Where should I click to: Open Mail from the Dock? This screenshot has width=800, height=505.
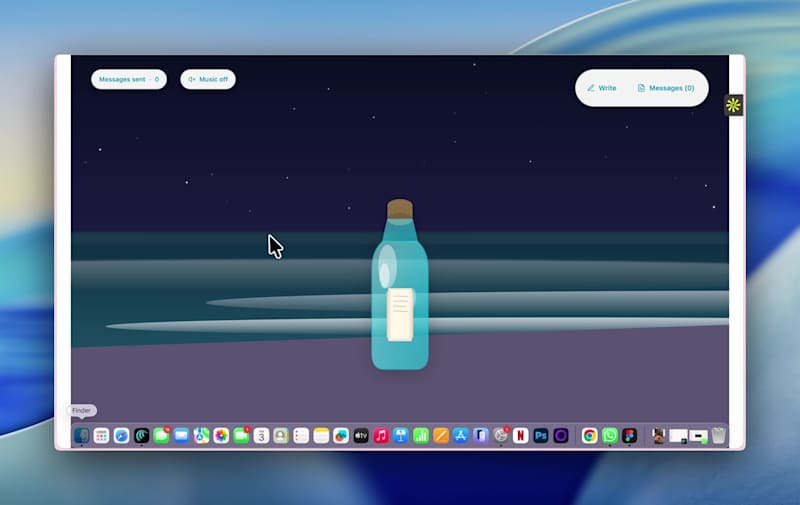tap(181, 436)
